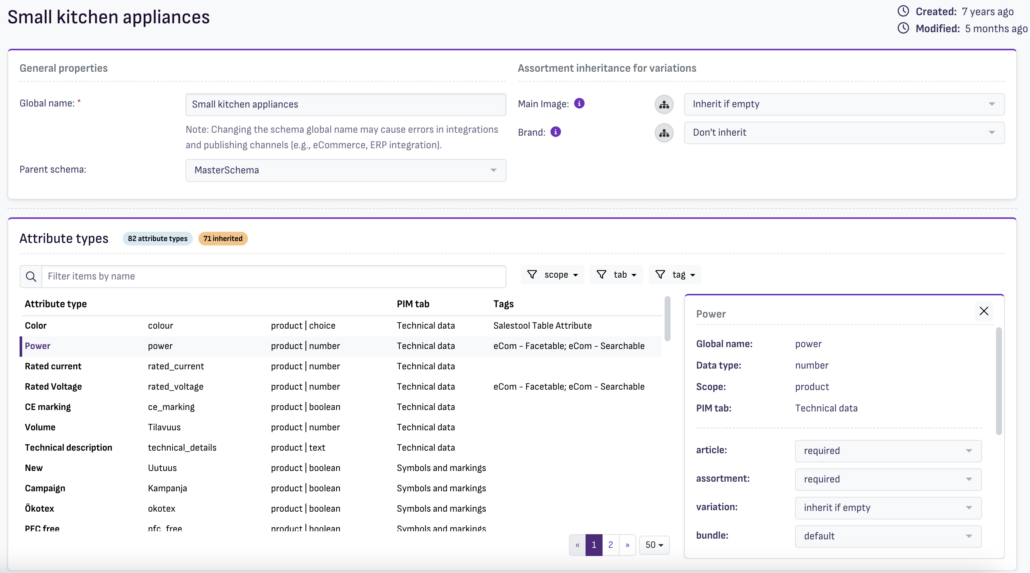Image resolution: width=1030 pixels, height=573 pixels.
Task: Edit the Global name input field
Action: pos(346,104)
